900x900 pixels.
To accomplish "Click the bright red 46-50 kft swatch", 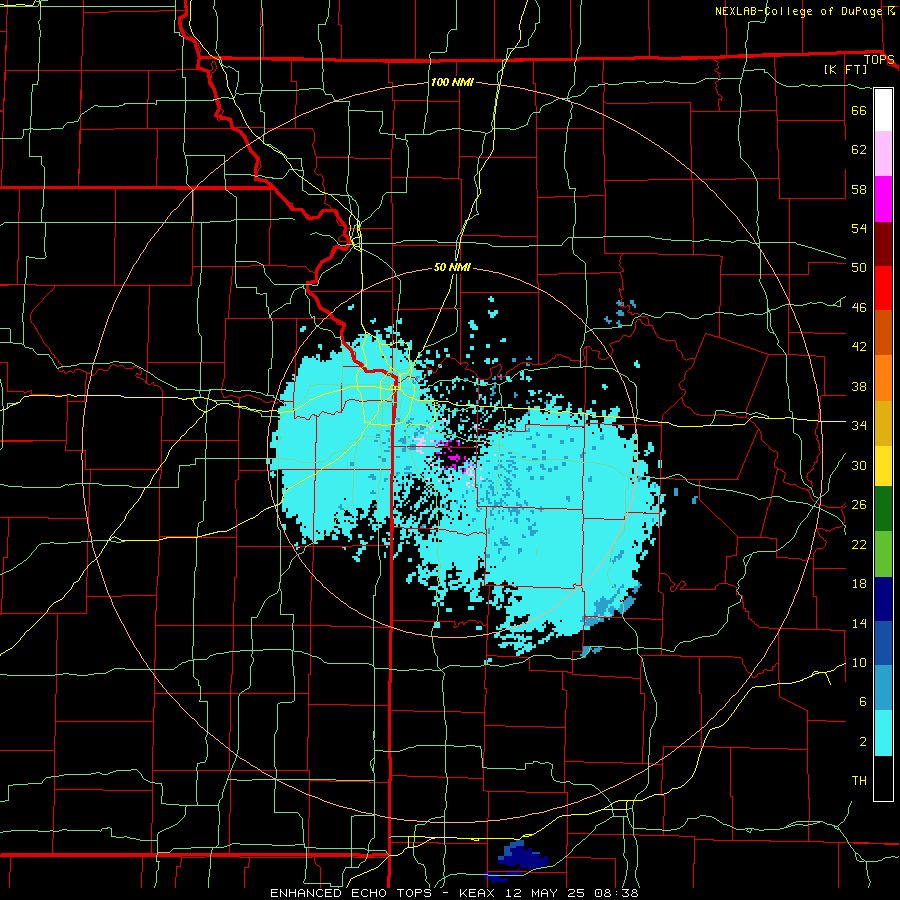I will [883, 288].
